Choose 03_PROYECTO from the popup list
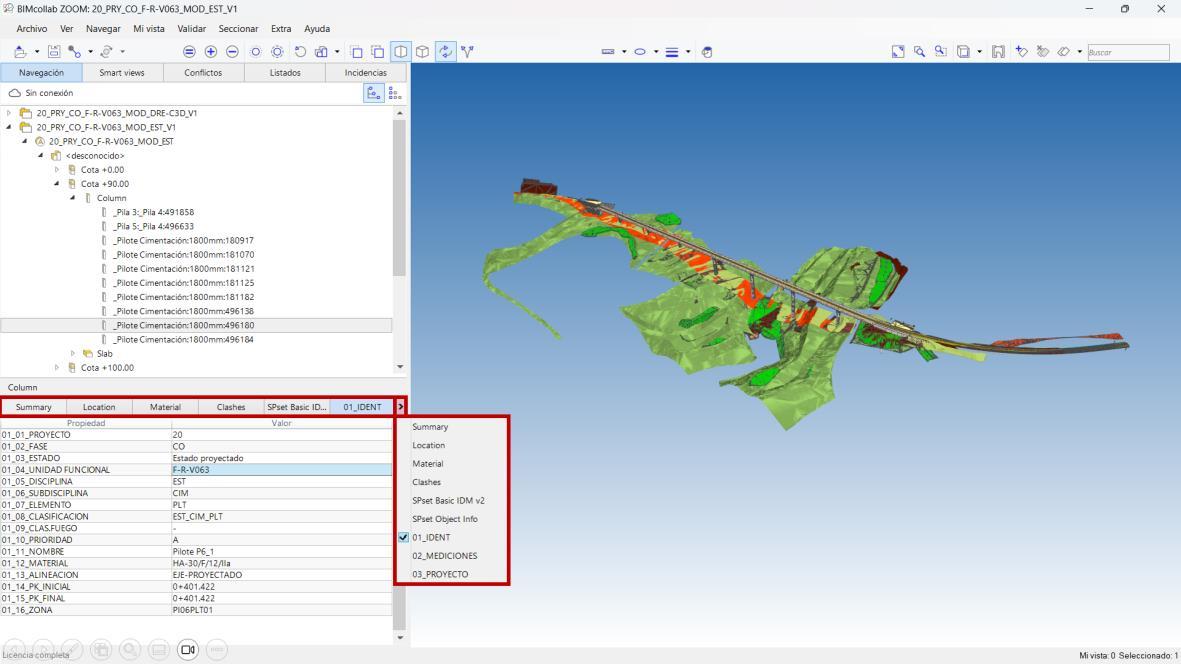 [440, 574]
